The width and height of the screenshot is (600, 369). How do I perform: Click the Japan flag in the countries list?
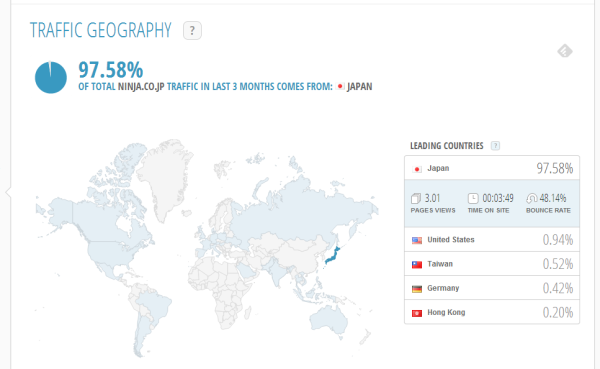coord(417,169)
